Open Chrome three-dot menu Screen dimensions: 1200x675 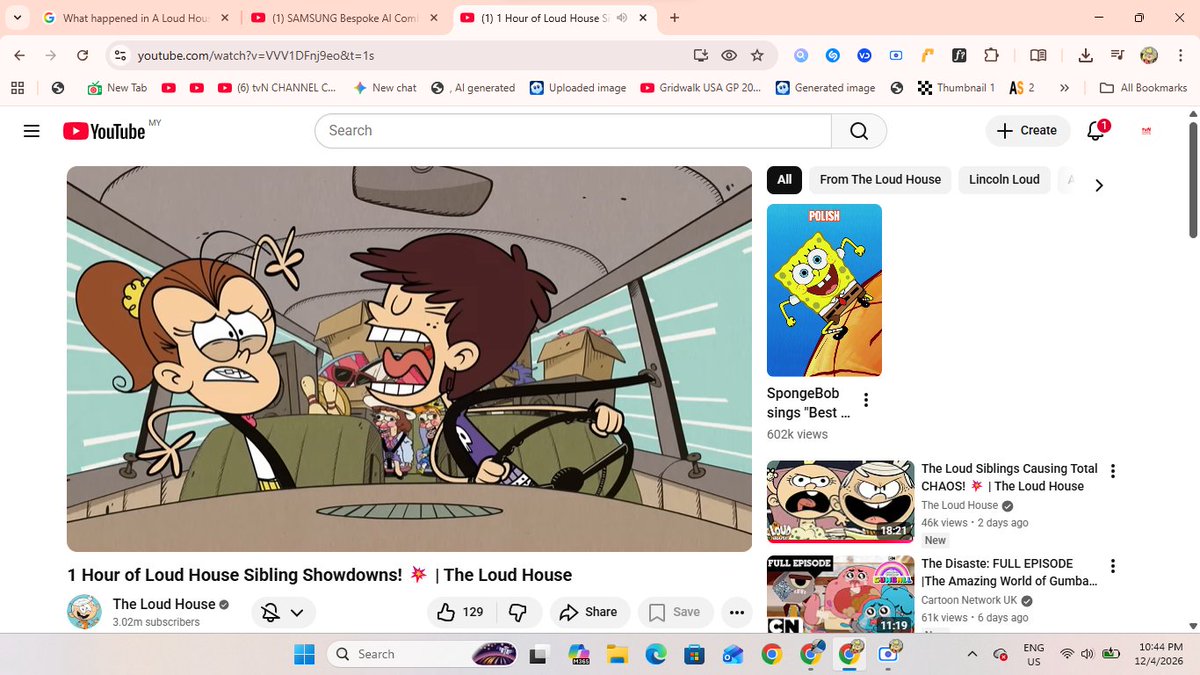point(1180,56)
